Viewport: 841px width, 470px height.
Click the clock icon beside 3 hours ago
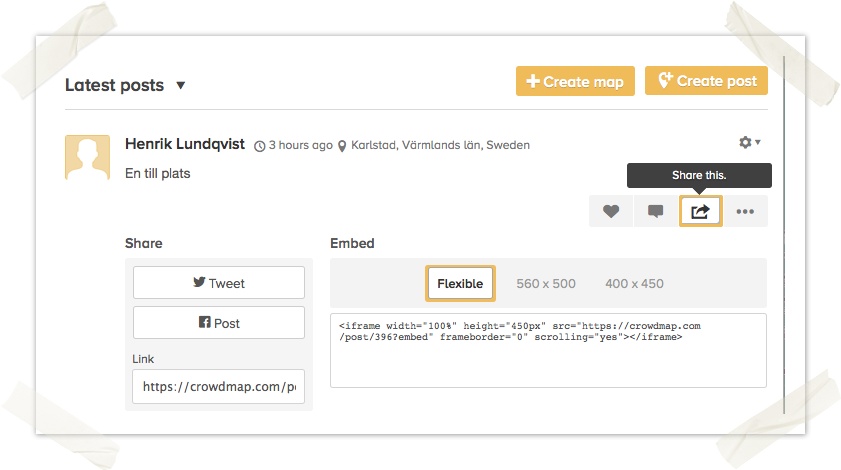pos(260,146)
